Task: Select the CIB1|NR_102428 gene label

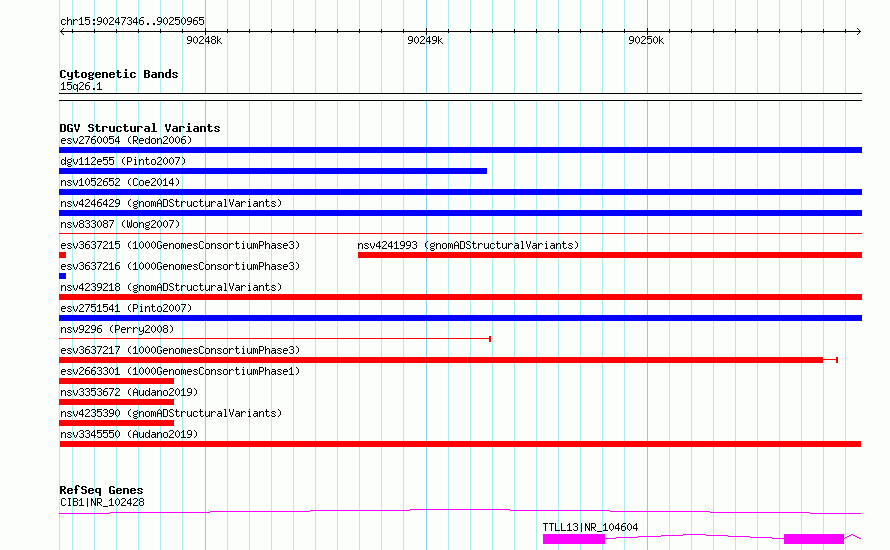Action: click(x=102, y=502)
